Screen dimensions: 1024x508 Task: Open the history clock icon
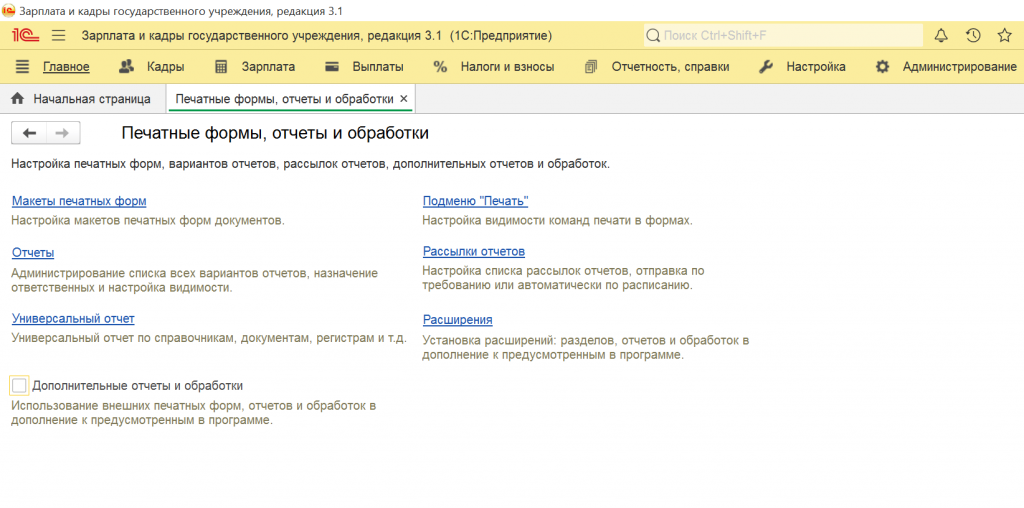(973, 35)
